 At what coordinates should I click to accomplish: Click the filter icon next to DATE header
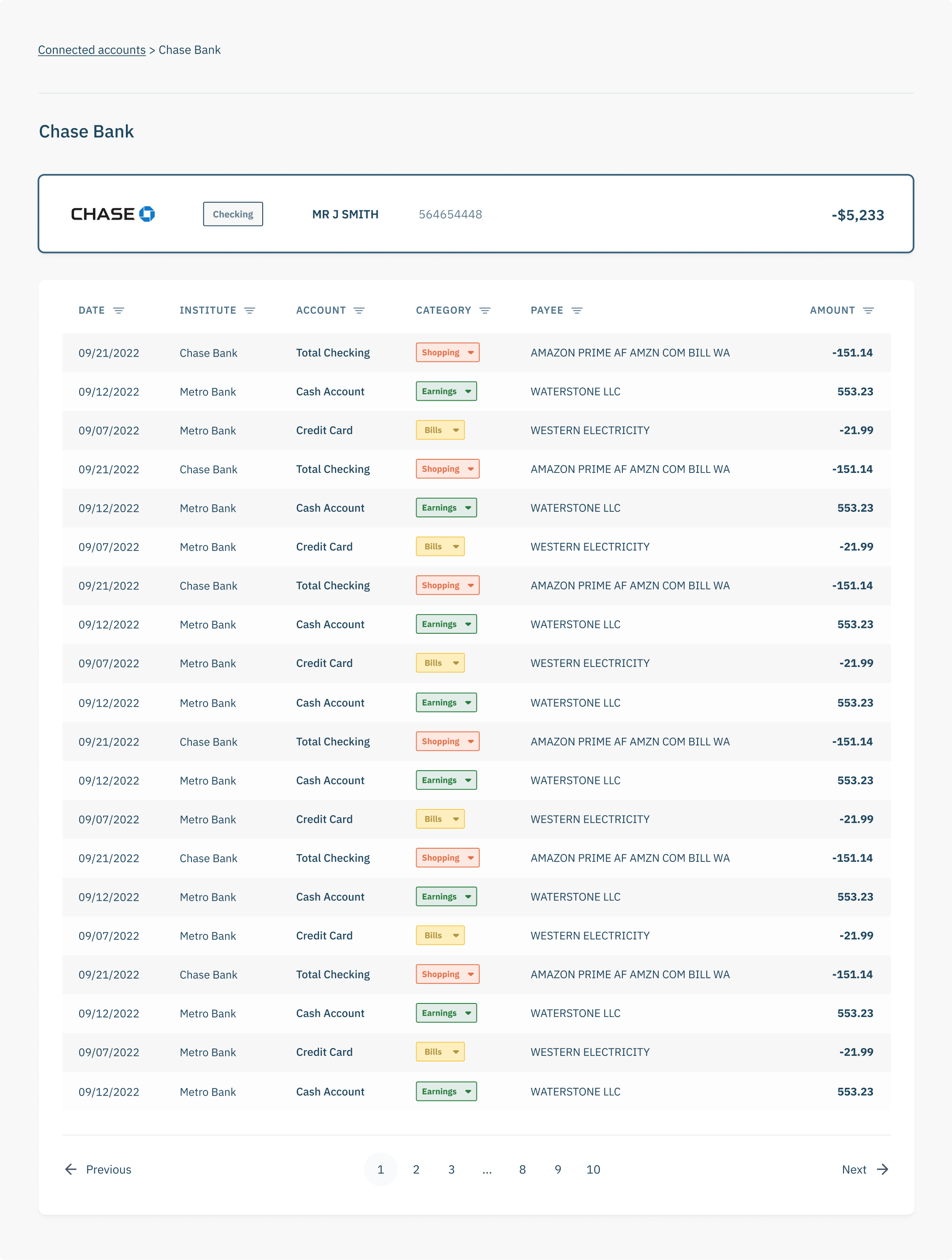(118, 310)
